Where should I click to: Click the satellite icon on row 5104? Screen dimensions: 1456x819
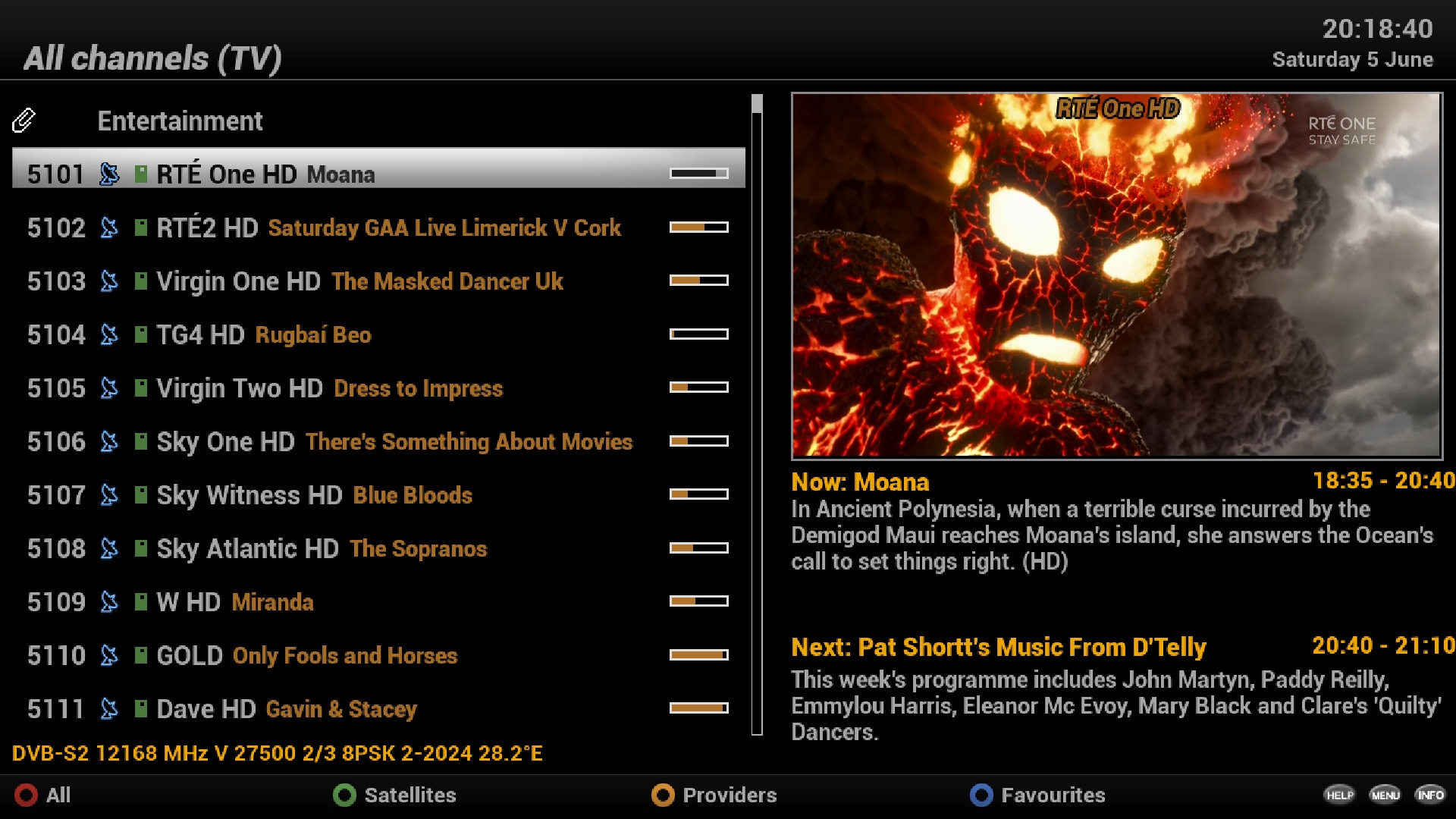pyautogui.click(x=109, y=334)
